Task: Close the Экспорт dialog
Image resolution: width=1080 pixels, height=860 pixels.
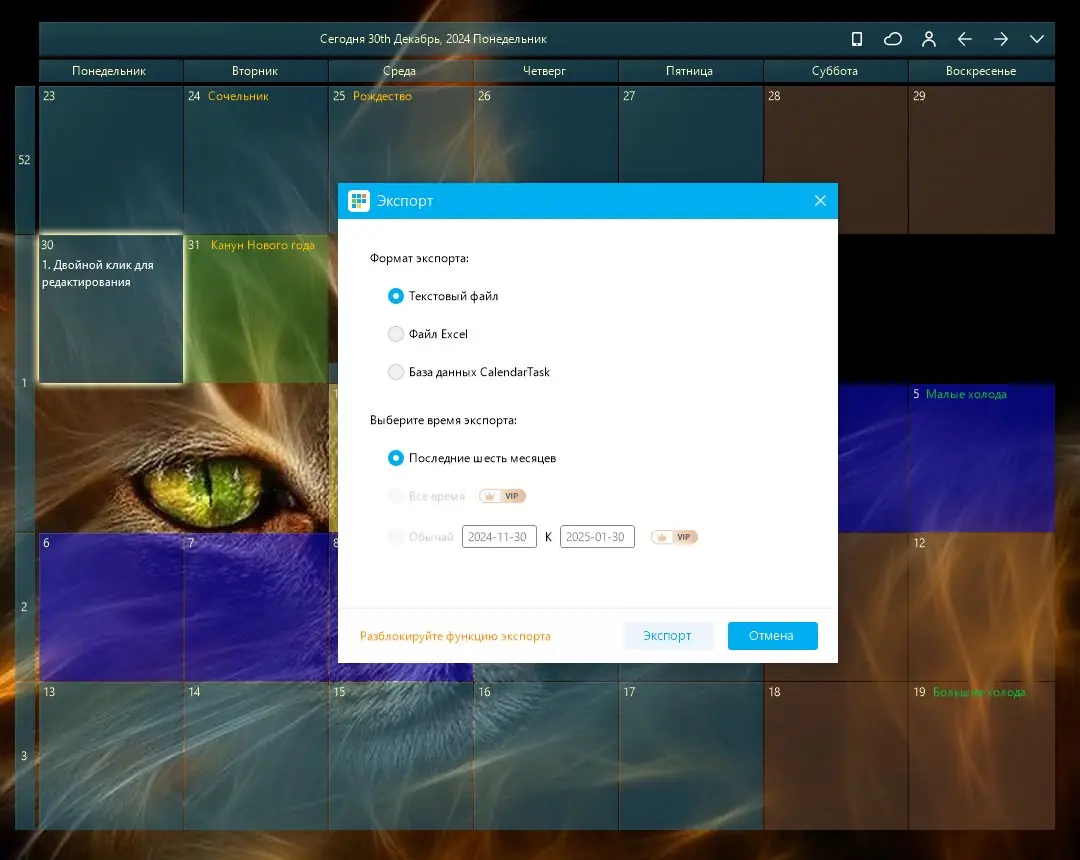Action: (x=820, y=200)
